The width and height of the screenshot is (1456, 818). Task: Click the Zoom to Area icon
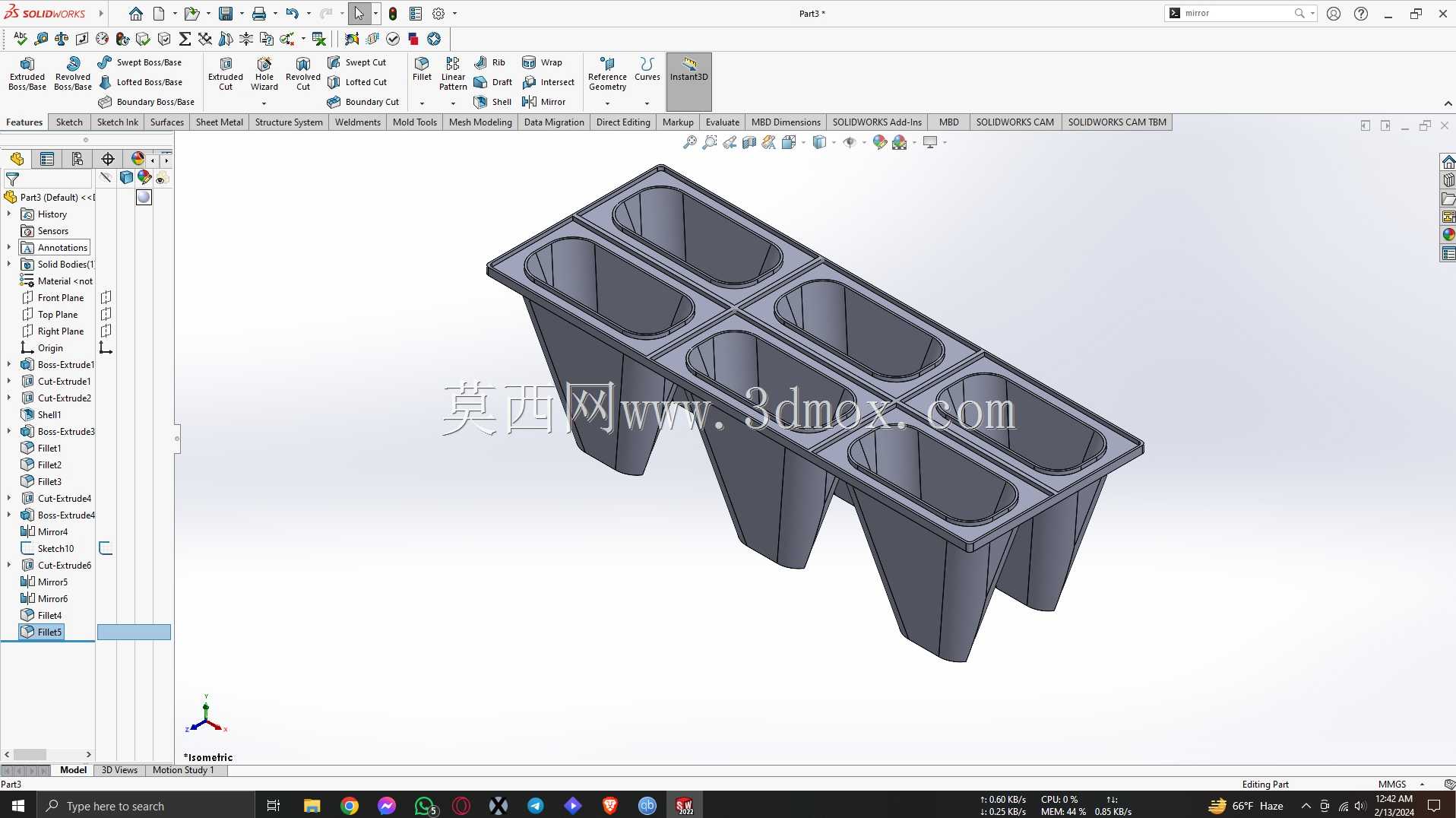[710, 142]
